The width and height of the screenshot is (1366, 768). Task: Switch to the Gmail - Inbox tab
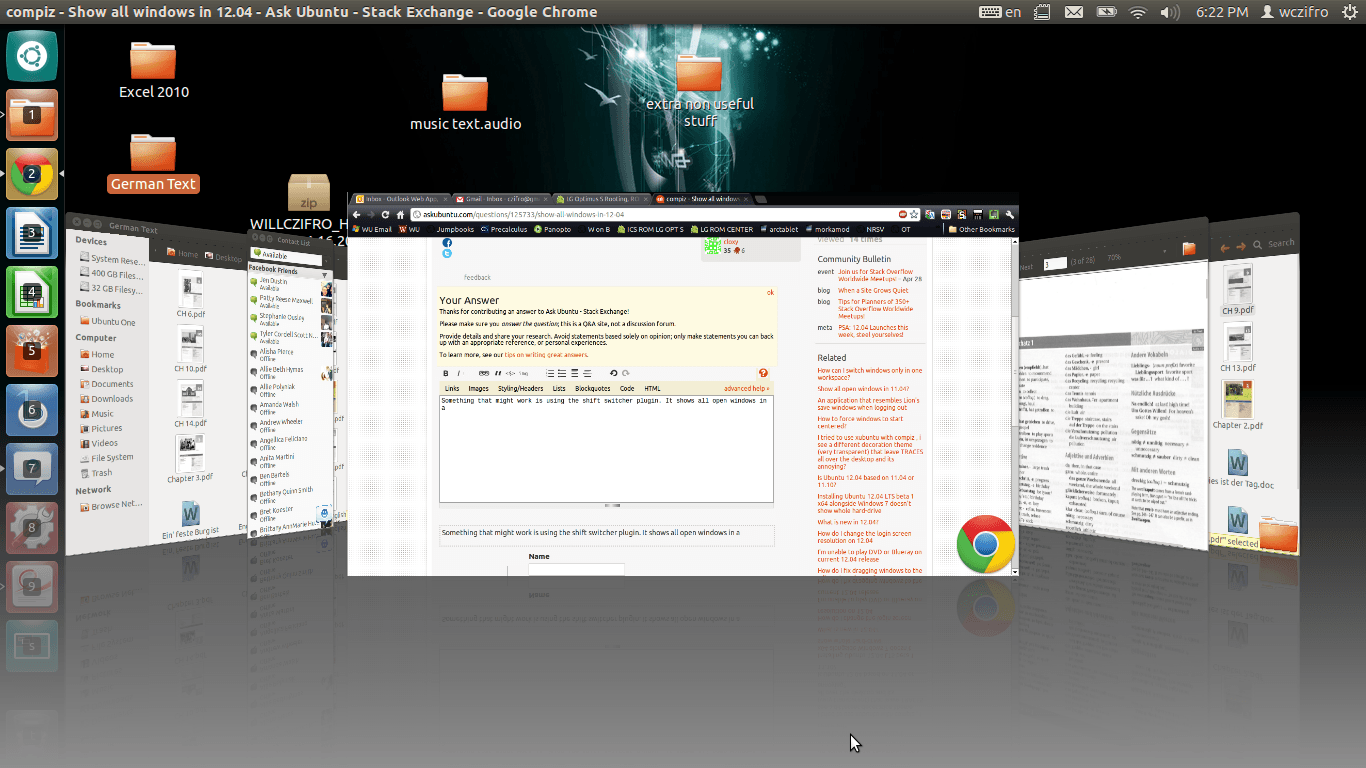point(501,199)
